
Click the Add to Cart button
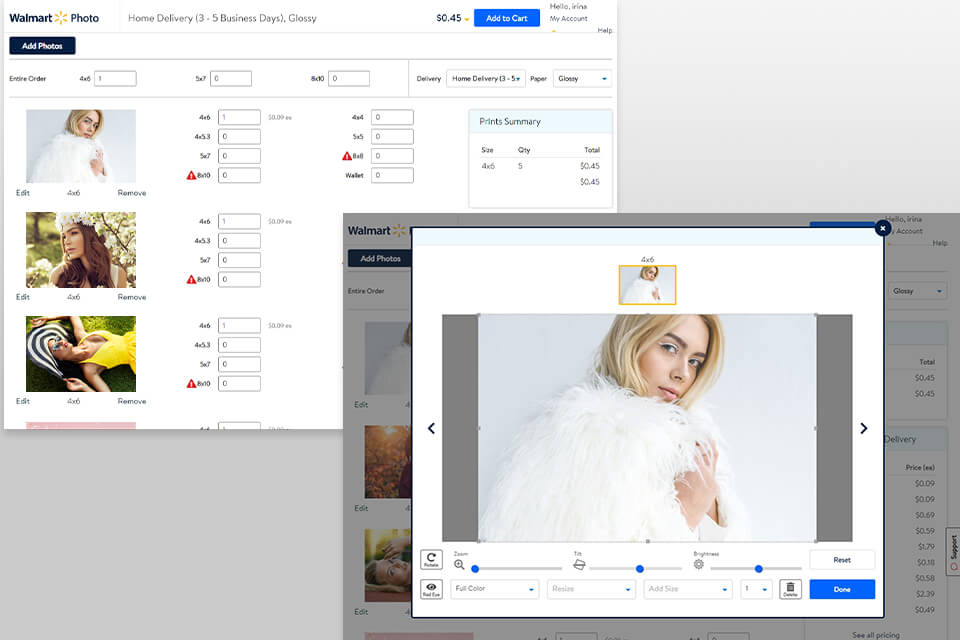506,18
